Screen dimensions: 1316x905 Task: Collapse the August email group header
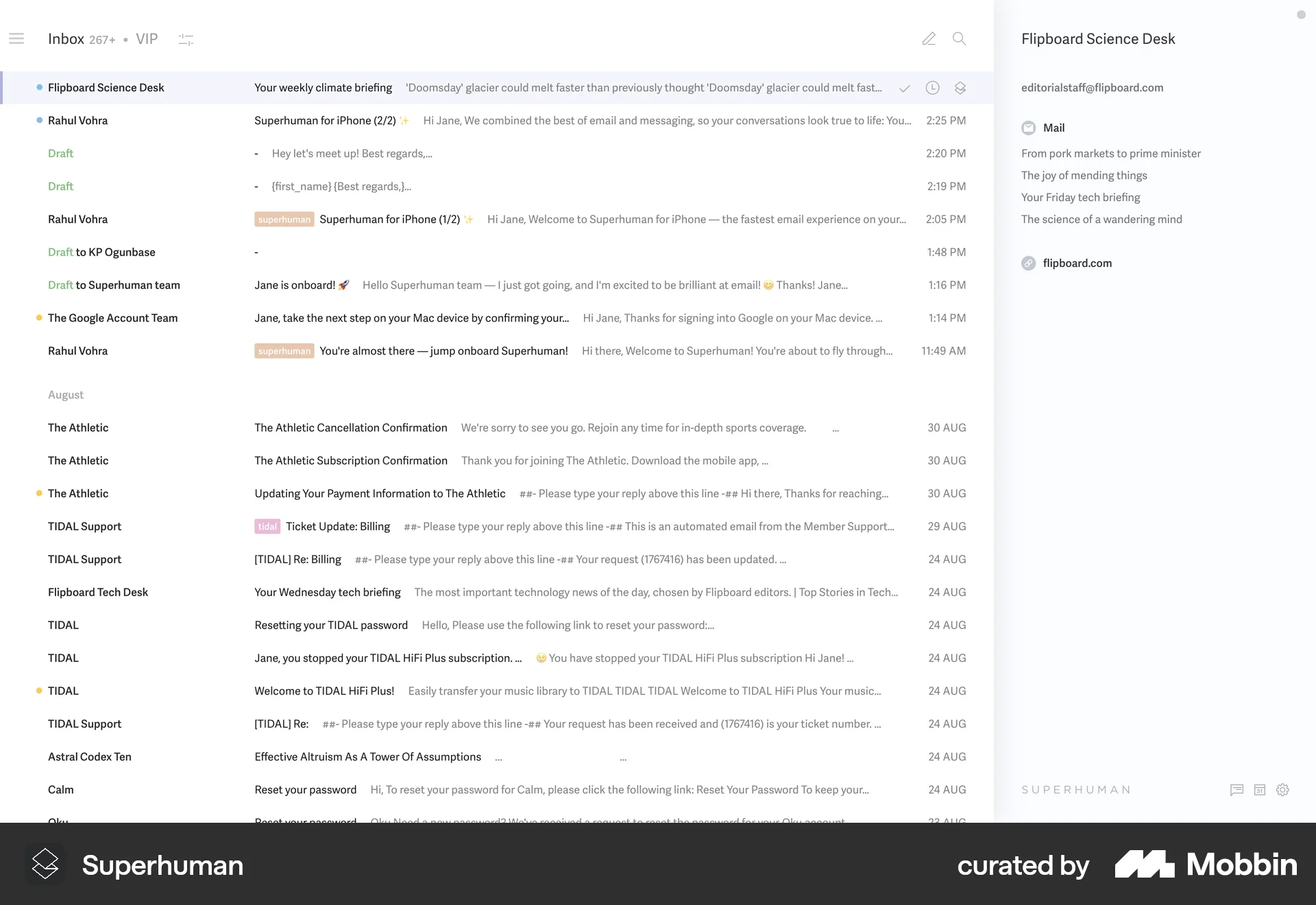66,394
